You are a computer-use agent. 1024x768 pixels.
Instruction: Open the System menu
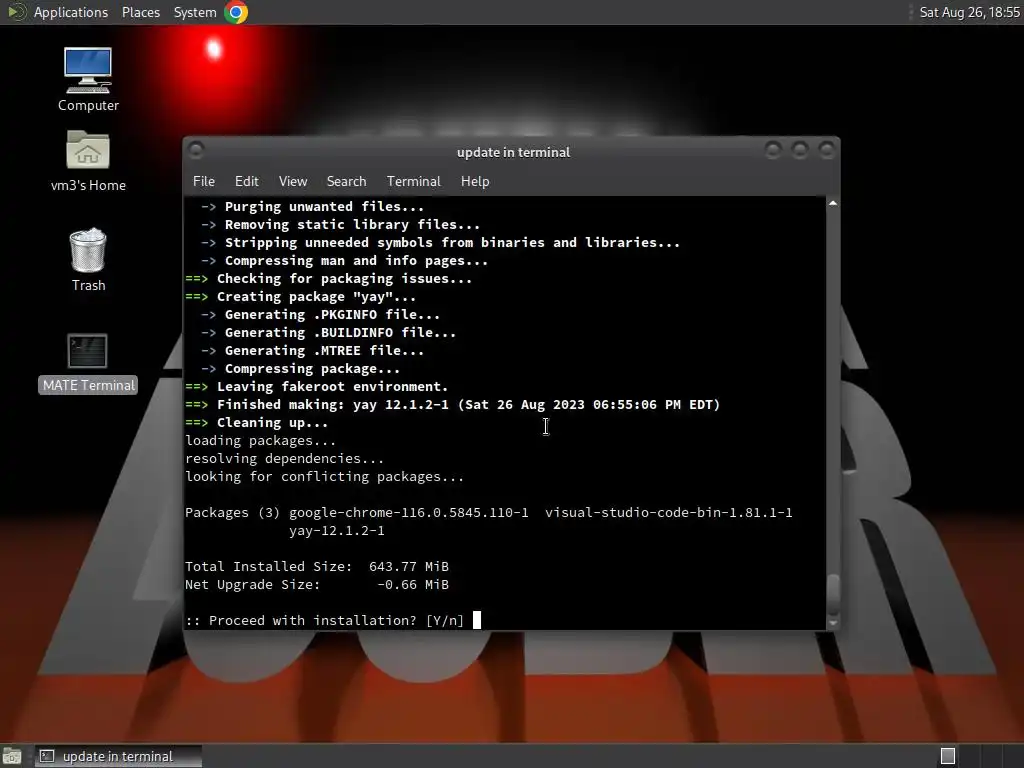coord(195,12)
